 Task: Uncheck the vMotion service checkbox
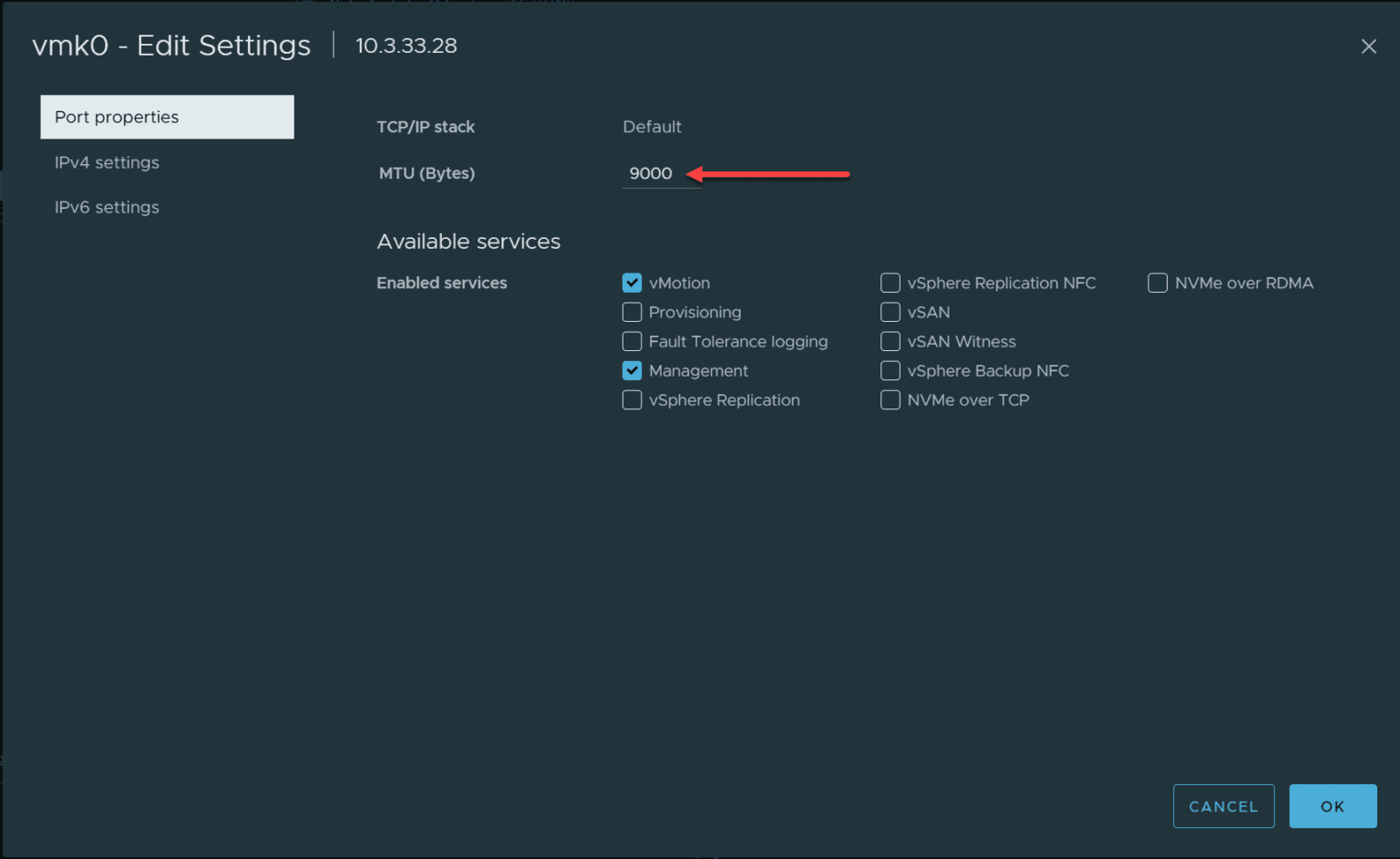632,283
